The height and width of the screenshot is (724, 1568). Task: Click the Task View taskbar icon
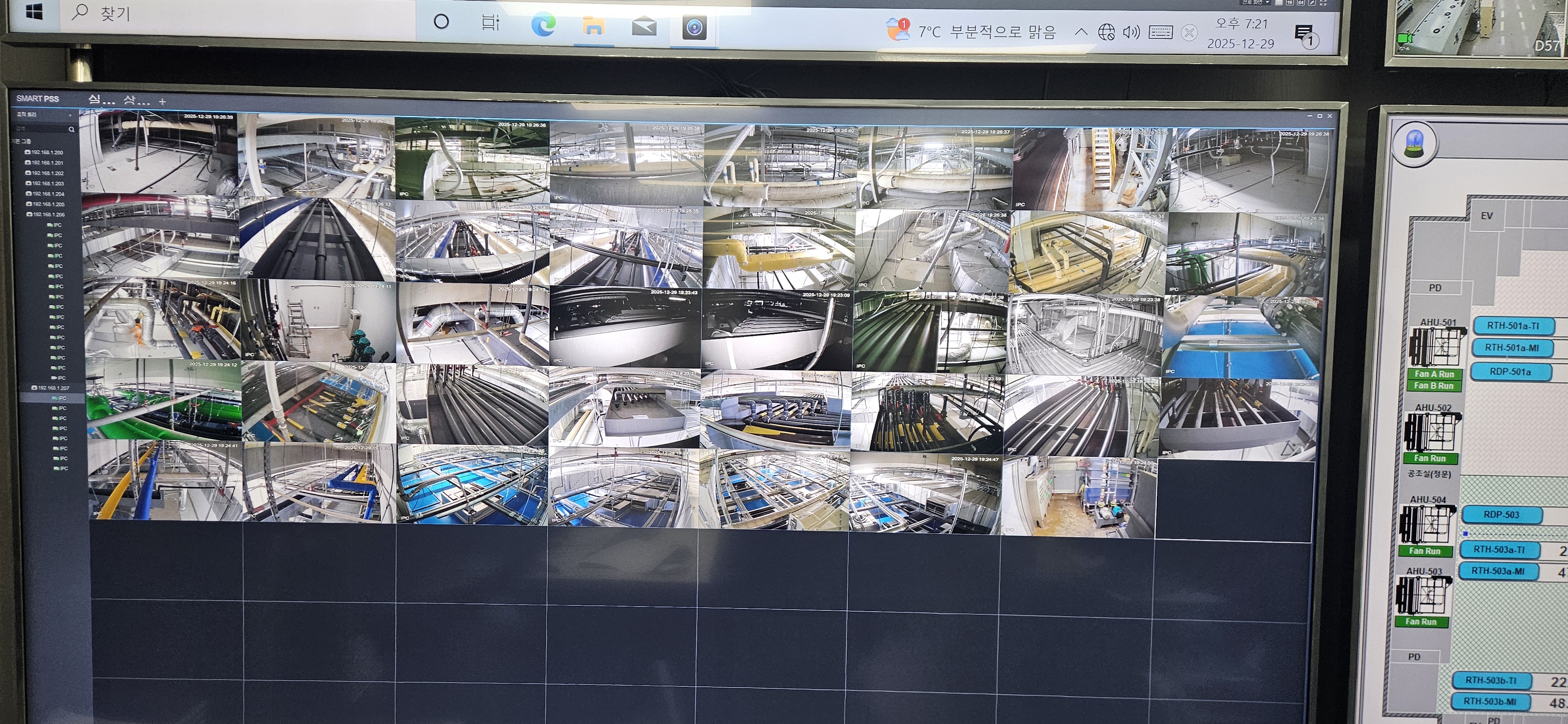tap(490, 23)
